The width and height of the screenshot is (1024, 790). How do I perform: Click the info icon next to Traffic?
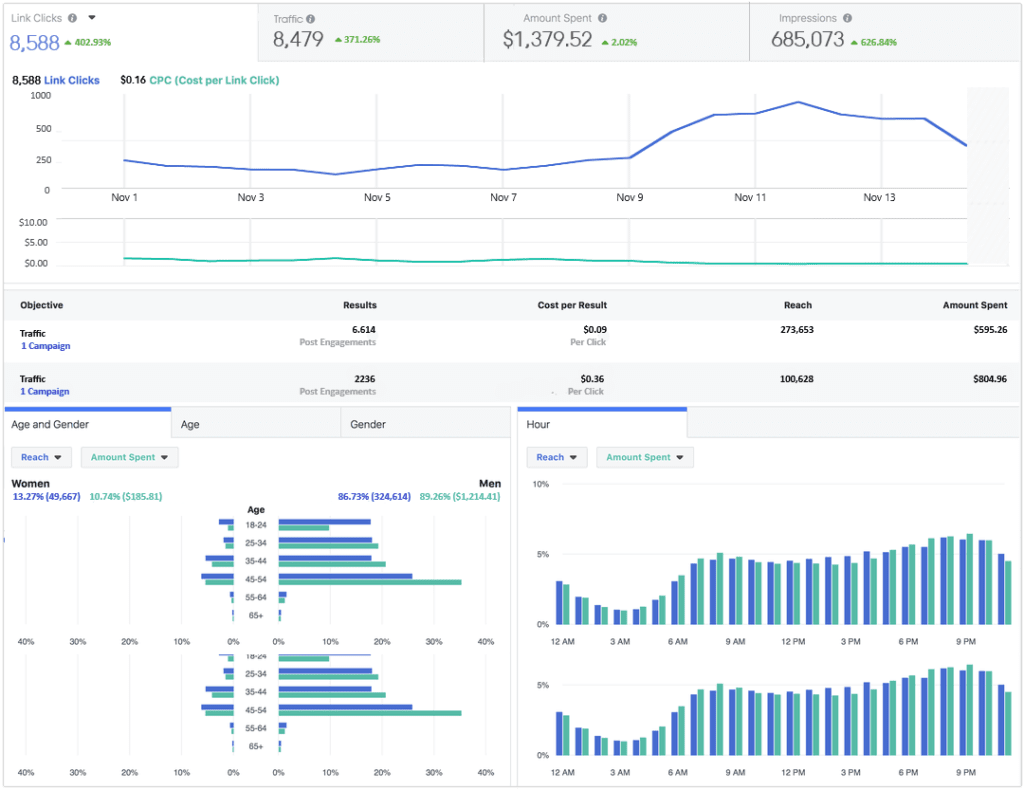point(311,19)
